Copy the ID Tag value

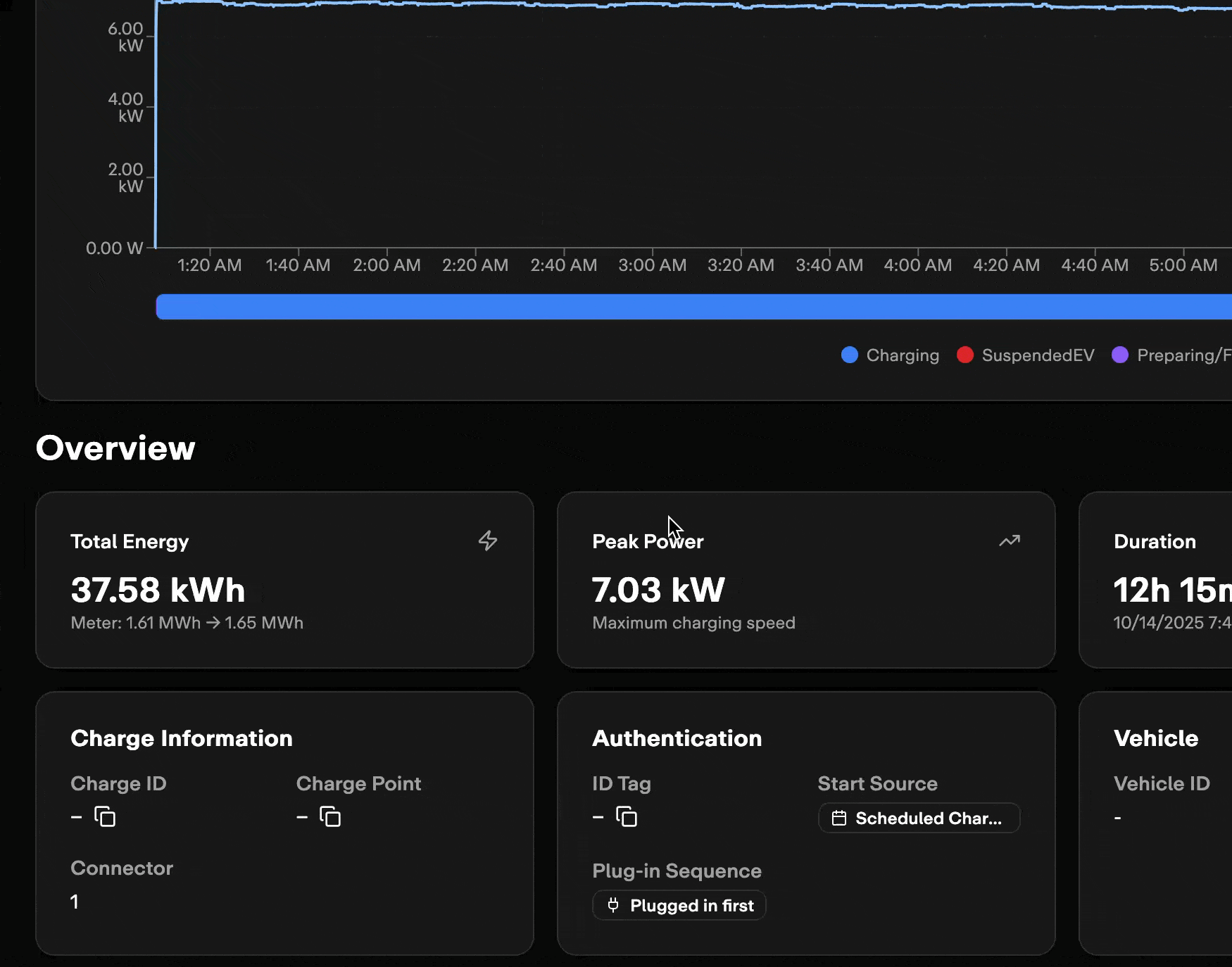click(x=627, y=816)
